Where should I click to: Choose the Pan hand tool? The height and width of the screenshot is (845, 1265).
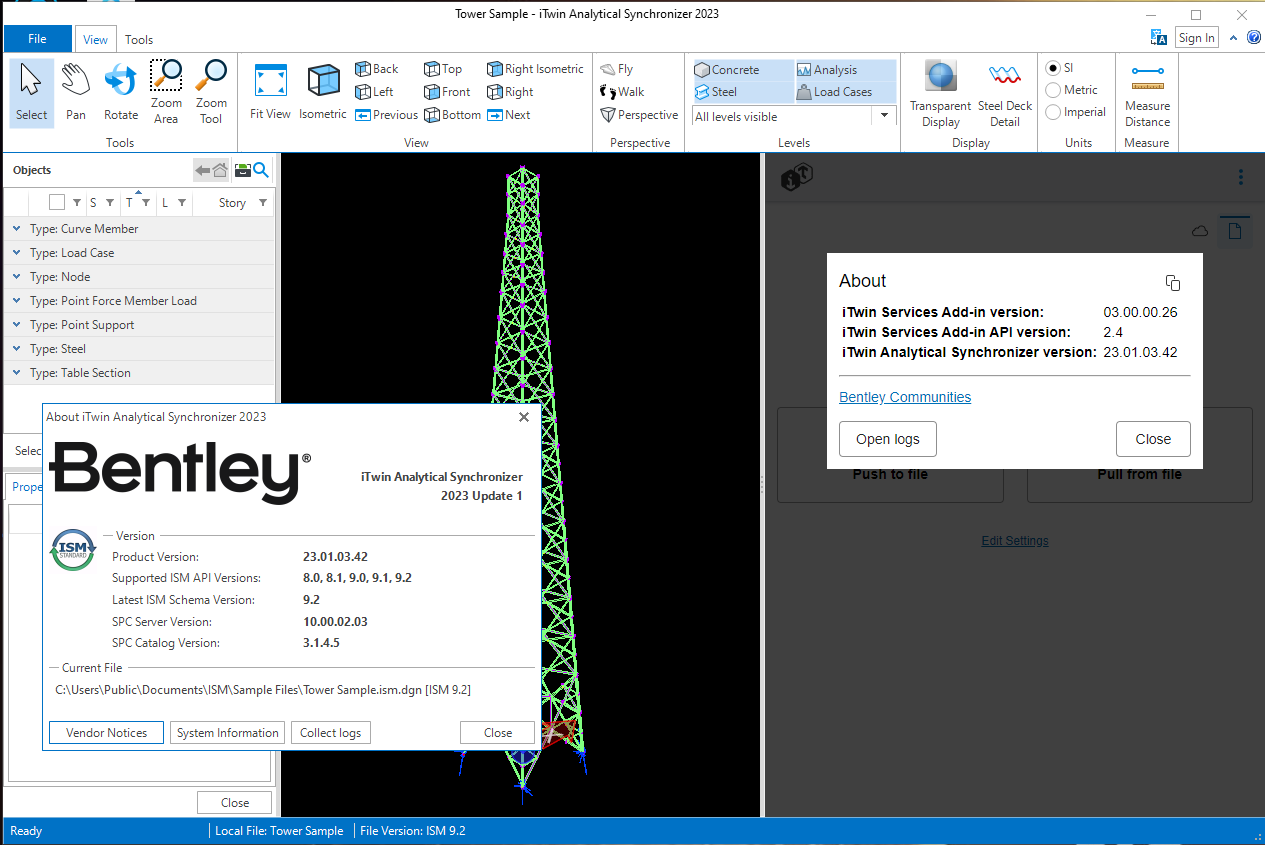76,92
